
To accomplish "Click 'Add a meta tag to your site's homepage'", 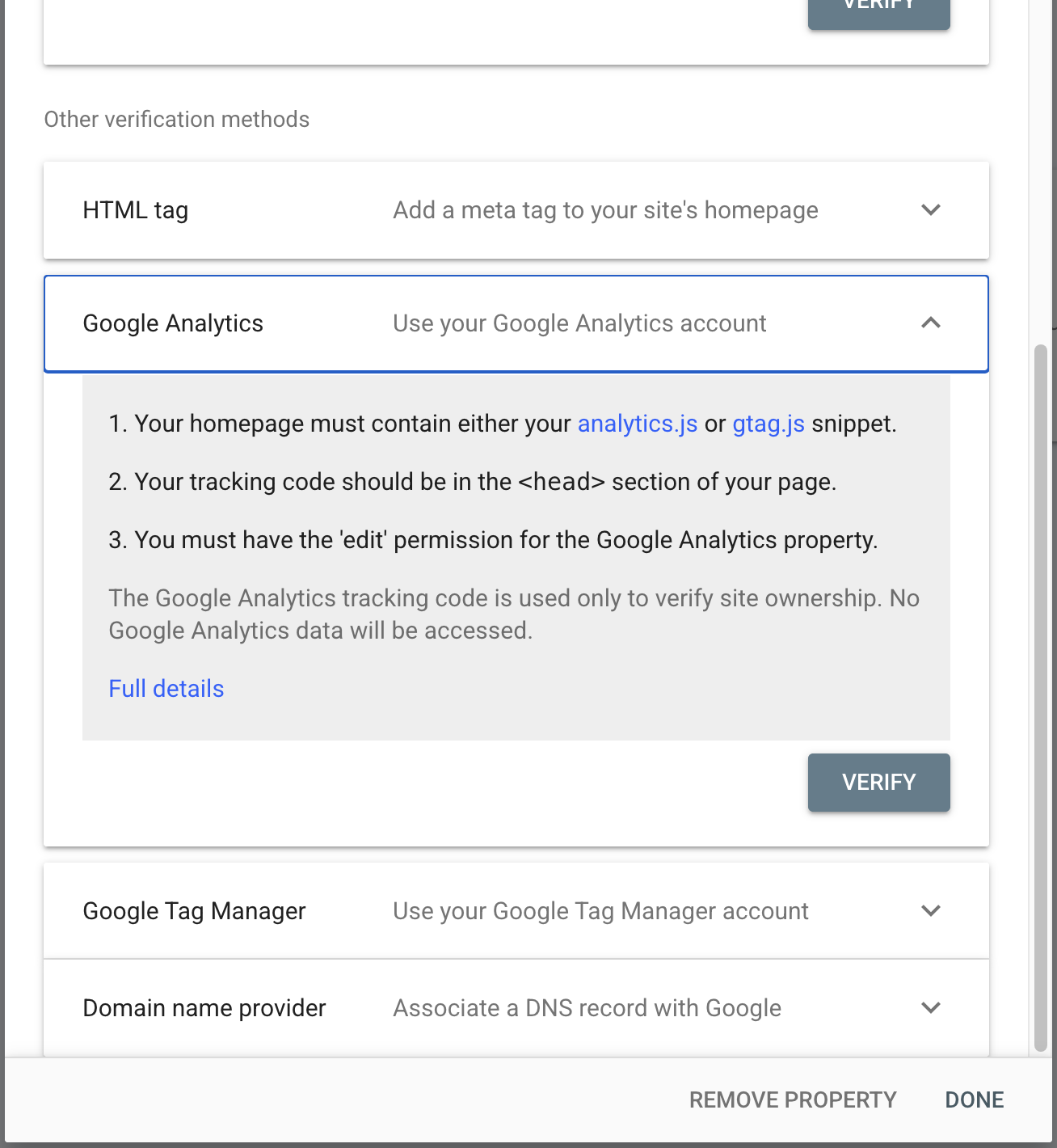I will click(606, 210).
